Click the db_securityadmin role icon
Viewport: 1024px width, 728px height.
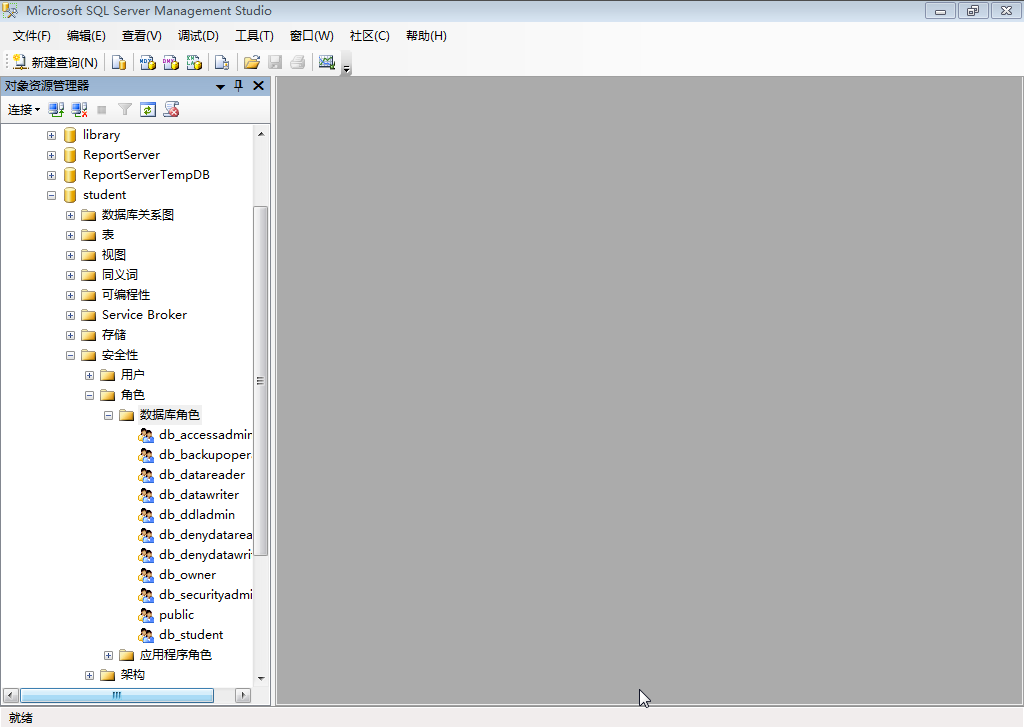(146, 595)
